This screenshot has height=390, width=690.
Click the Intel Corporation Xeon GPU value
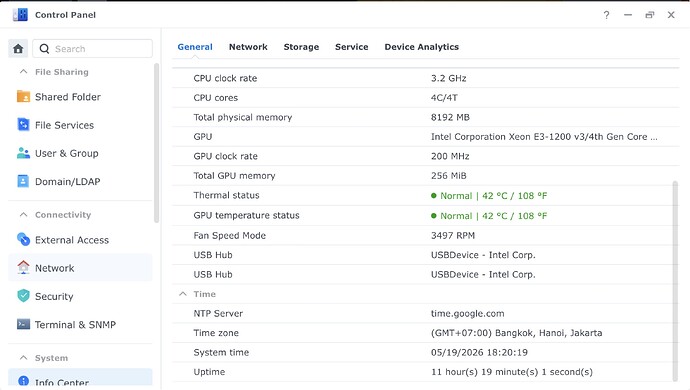(544, 136)
